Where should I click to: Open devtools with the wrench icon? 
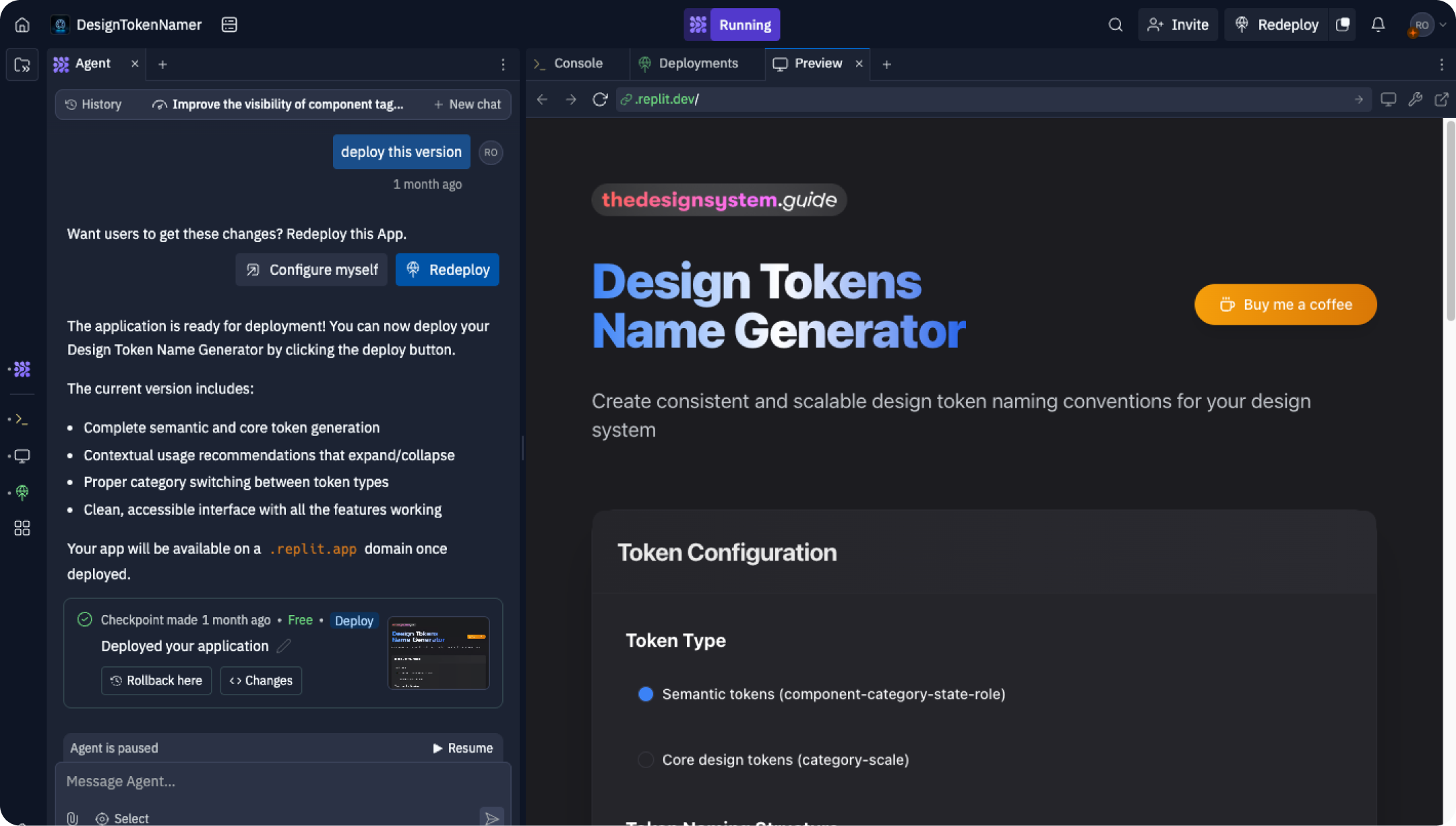1416,99
